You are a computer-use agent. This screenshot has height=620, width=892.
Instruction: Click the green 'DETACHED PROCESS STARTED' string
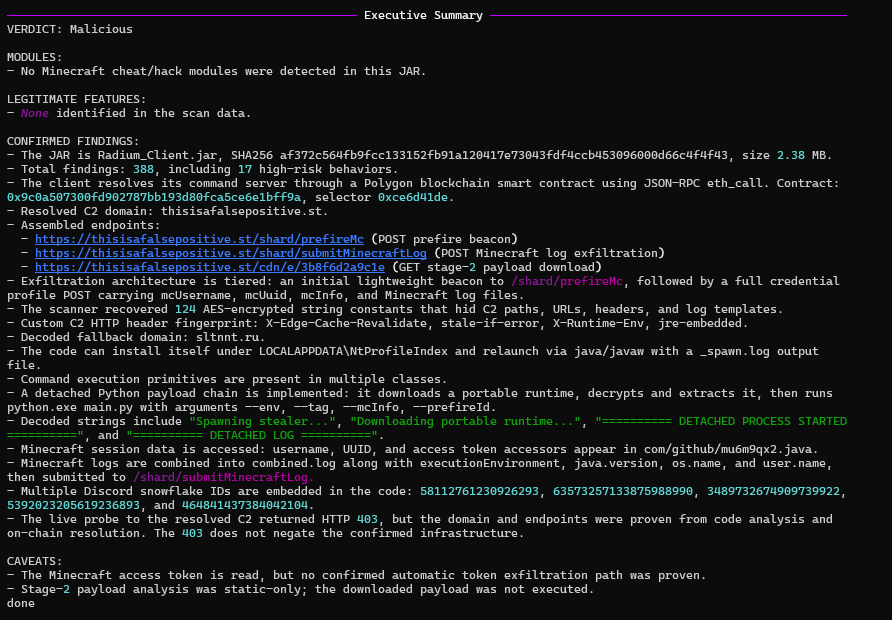pyautogui.click(x=762, y=421)
